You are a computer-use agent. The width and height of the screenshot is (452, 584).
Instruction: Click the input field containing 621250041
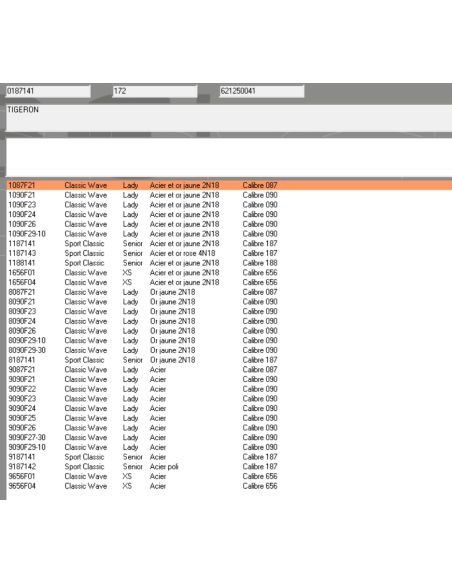(x=262, y=91)
